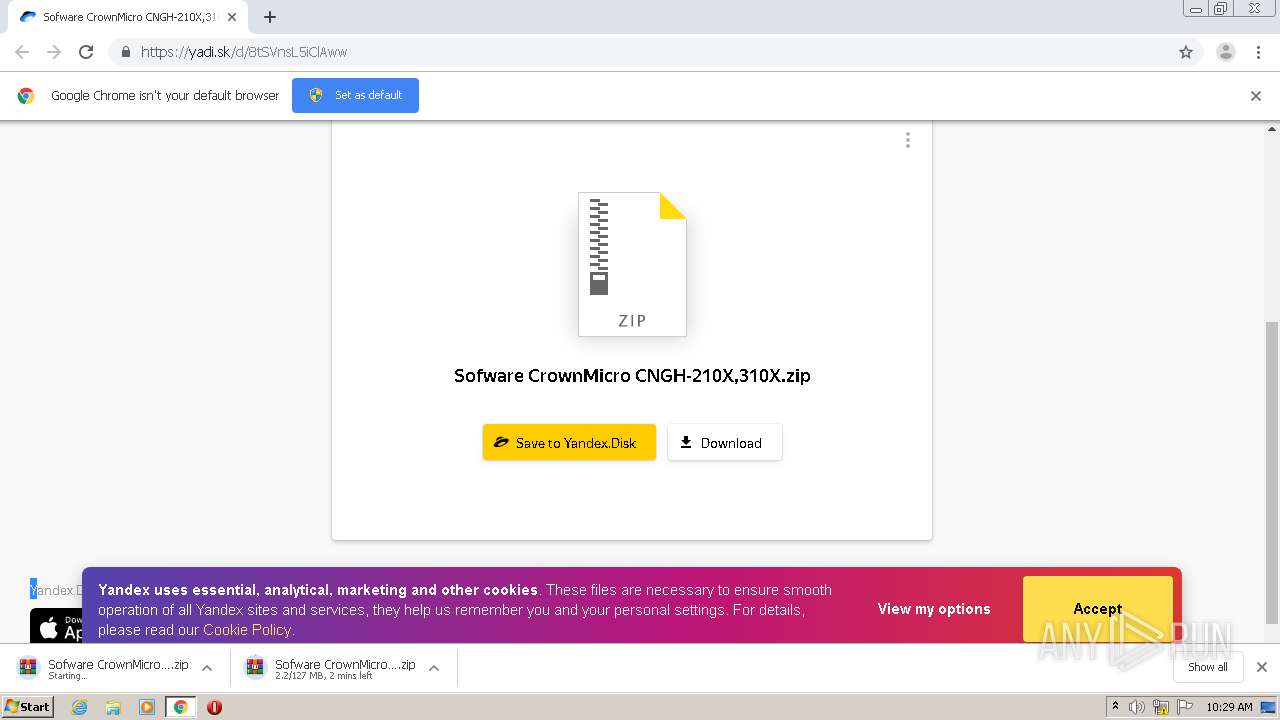The width and height of the screenshot is (1280, 720).
Task: Open a new tab with plus button
Action: tap(270, 17)
